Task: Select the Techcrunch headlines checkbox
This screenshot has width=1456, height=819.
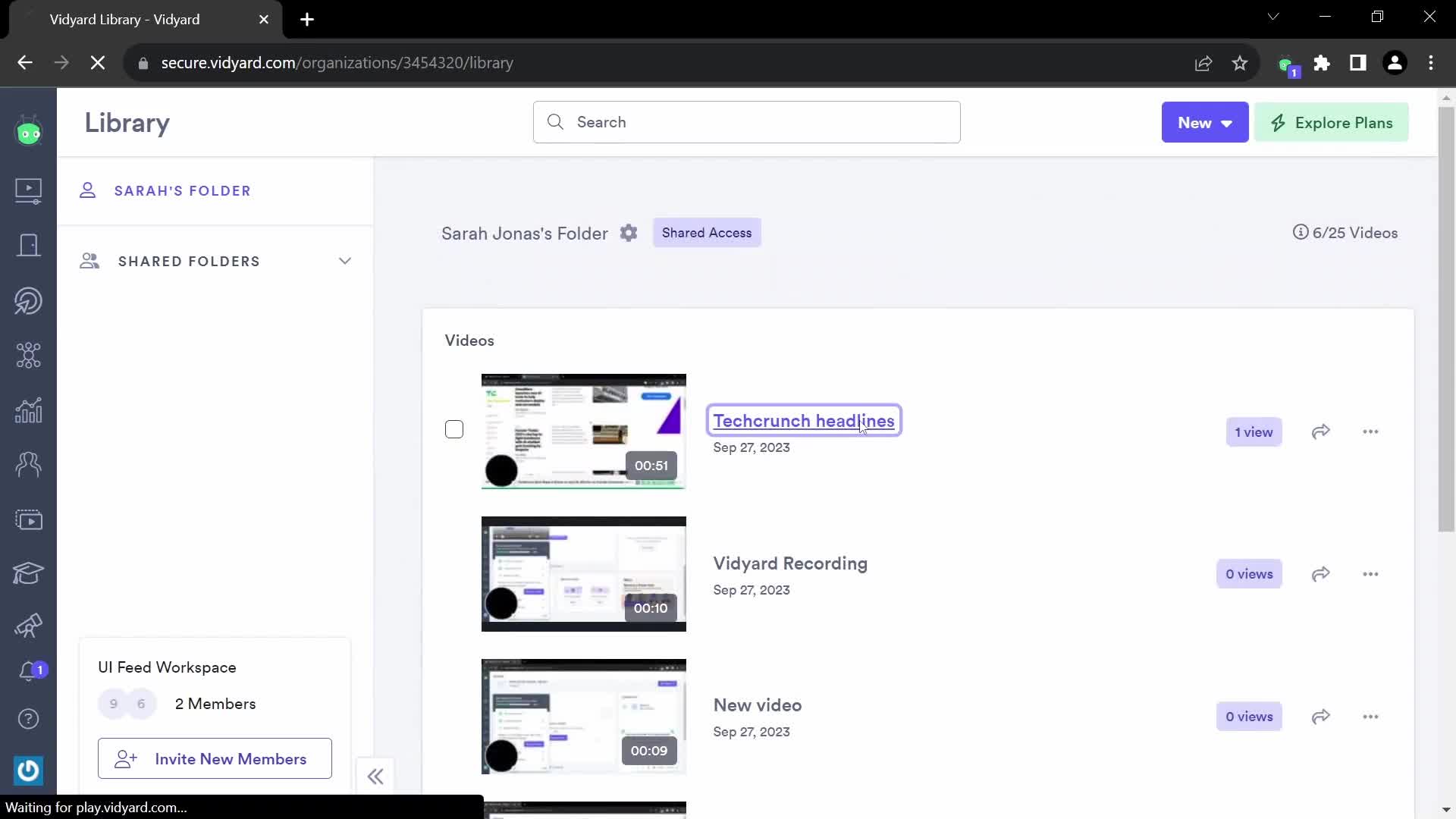Action: (x=454, y=429)
